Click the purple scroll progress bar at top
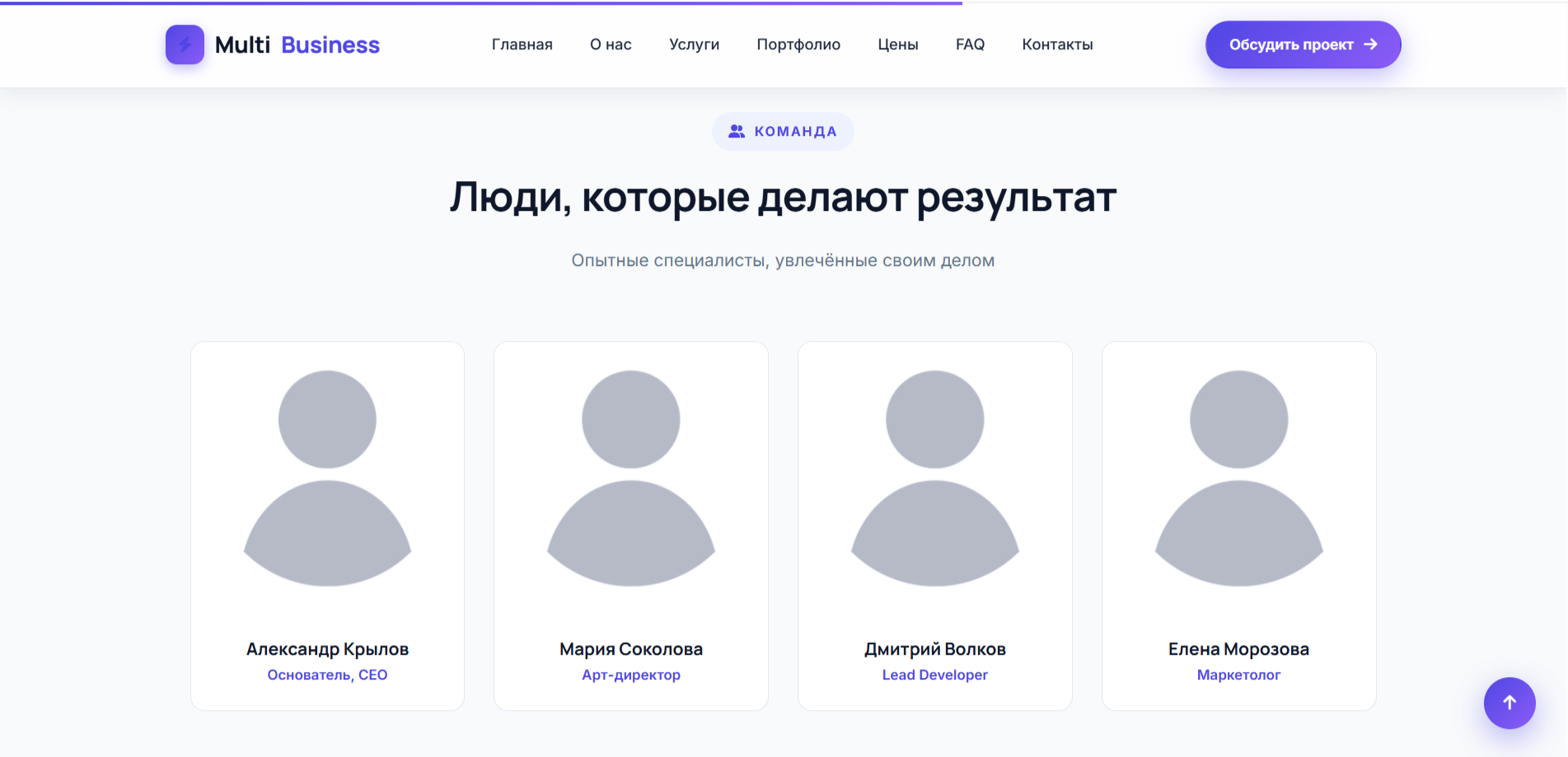Screen dimensions: 1568x757 [481, 2]
